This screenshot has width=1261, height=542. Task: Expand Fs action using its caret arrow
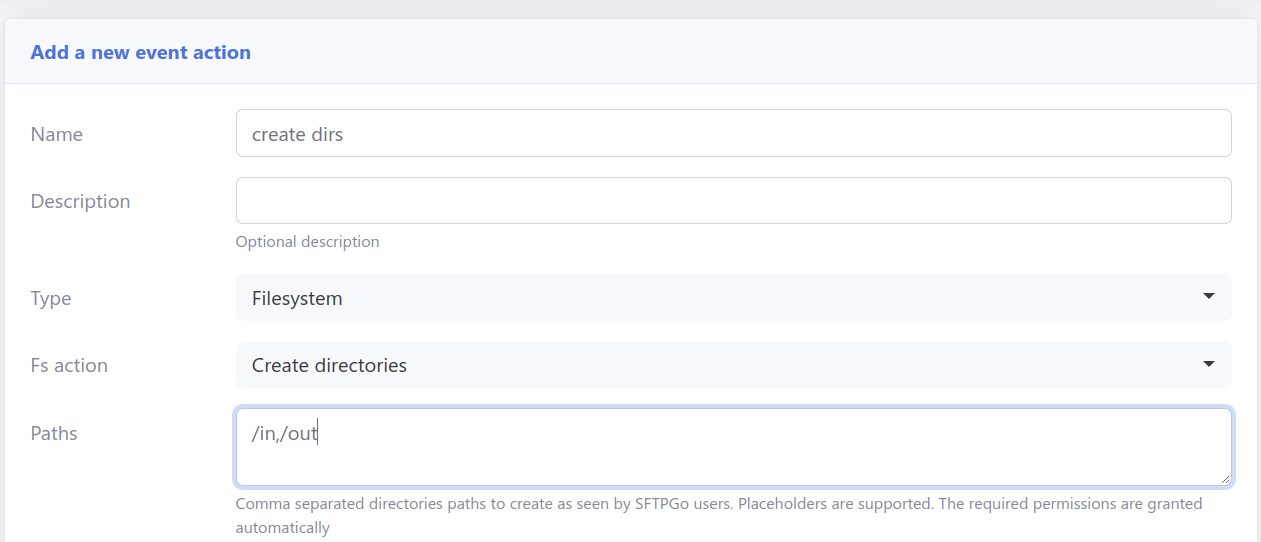1208,365
